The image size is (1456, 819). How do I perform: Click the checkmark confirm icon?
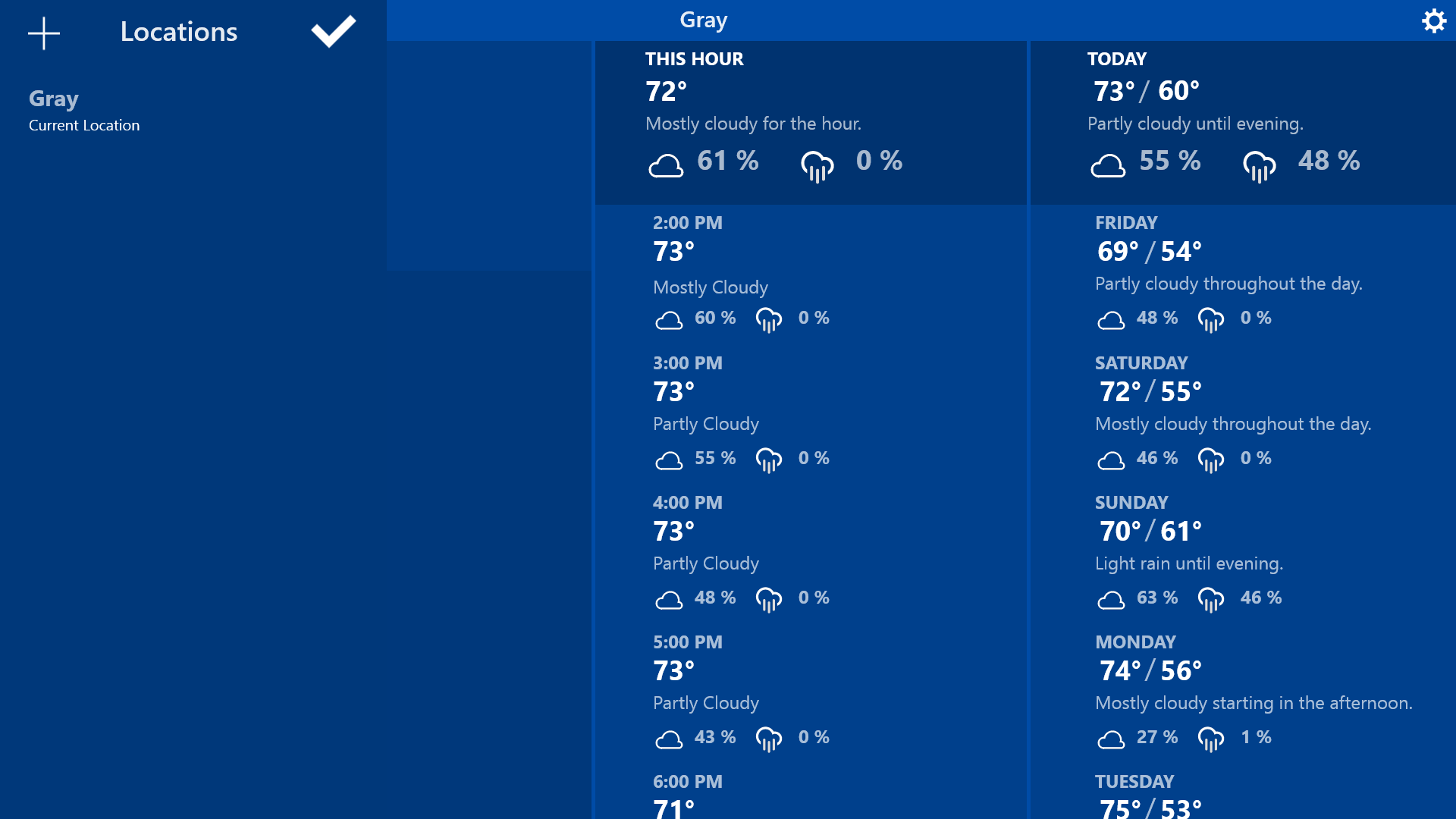(333, 31)
